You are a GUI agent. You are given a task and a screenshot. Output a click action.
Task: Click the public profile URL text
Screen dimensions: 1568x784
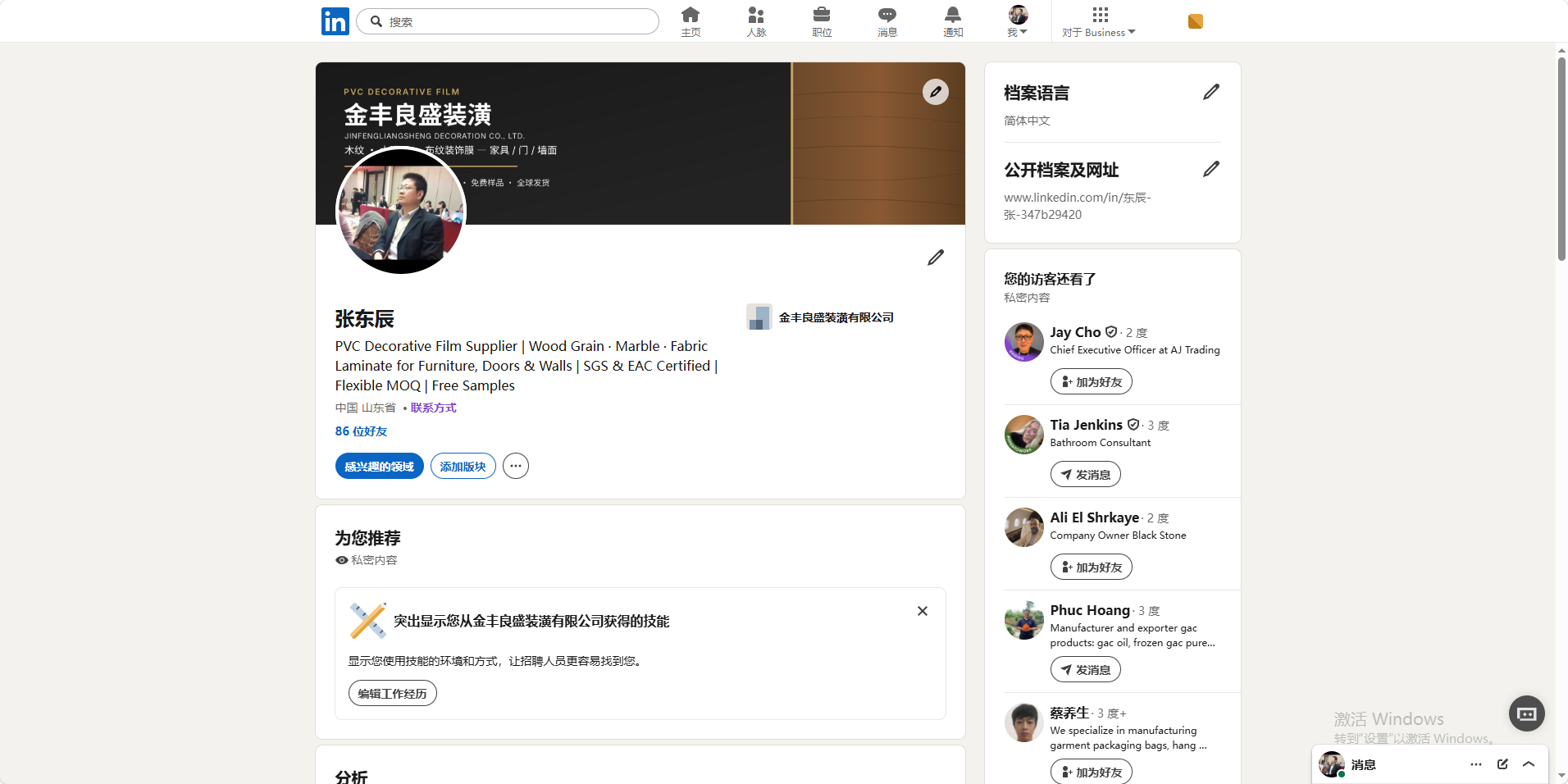pos(1078,206)
